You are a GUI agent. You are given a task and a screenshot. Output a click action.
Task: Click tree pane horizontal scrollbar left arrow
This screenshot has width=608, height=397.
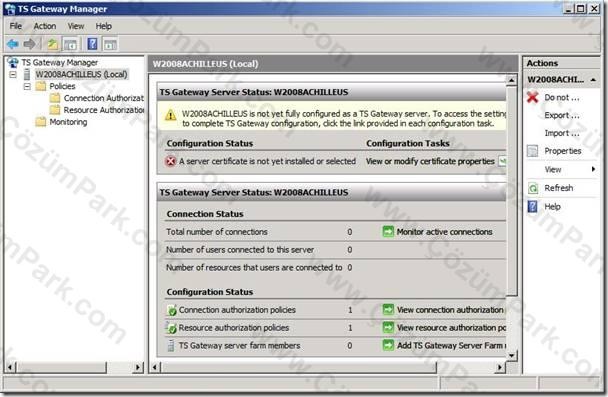[10, 367]
